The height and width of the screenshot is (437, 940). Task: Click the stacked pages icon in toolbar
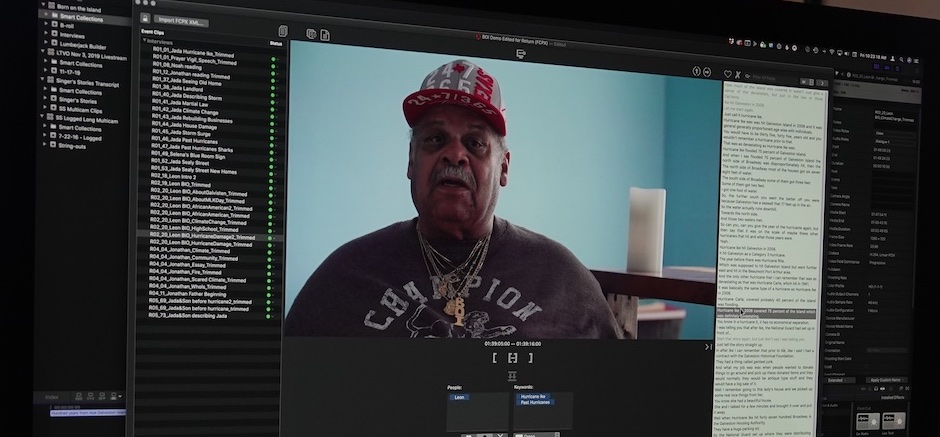(x=312, y=34)
